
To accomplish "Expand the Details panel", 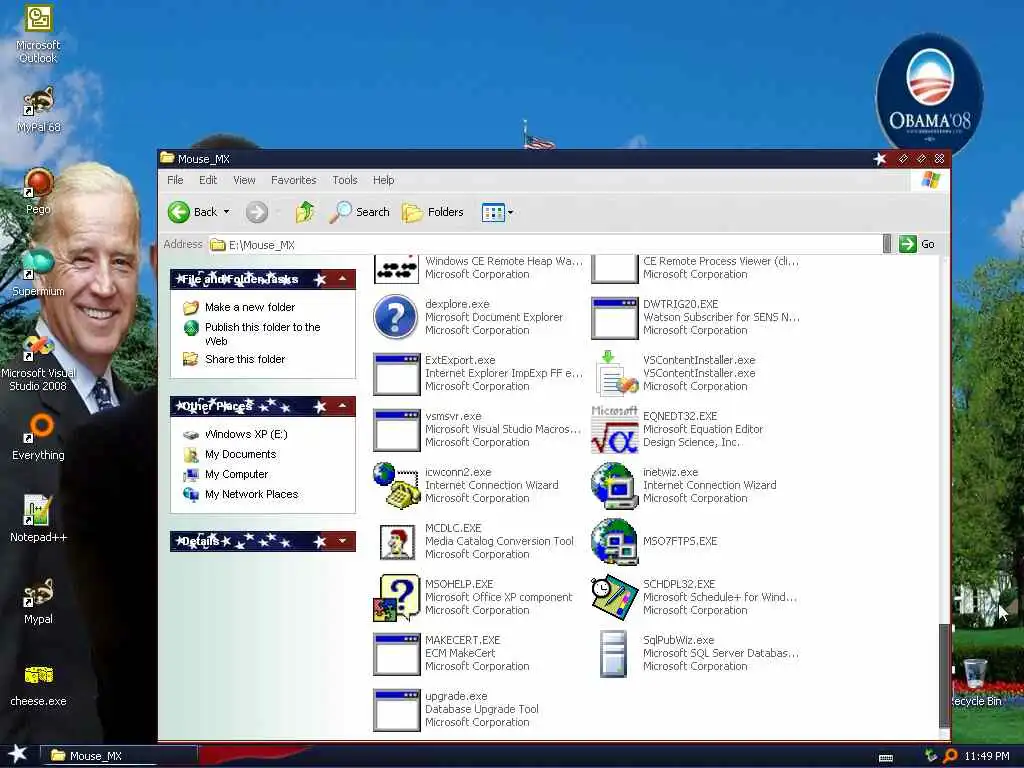I will pos(342,541).
